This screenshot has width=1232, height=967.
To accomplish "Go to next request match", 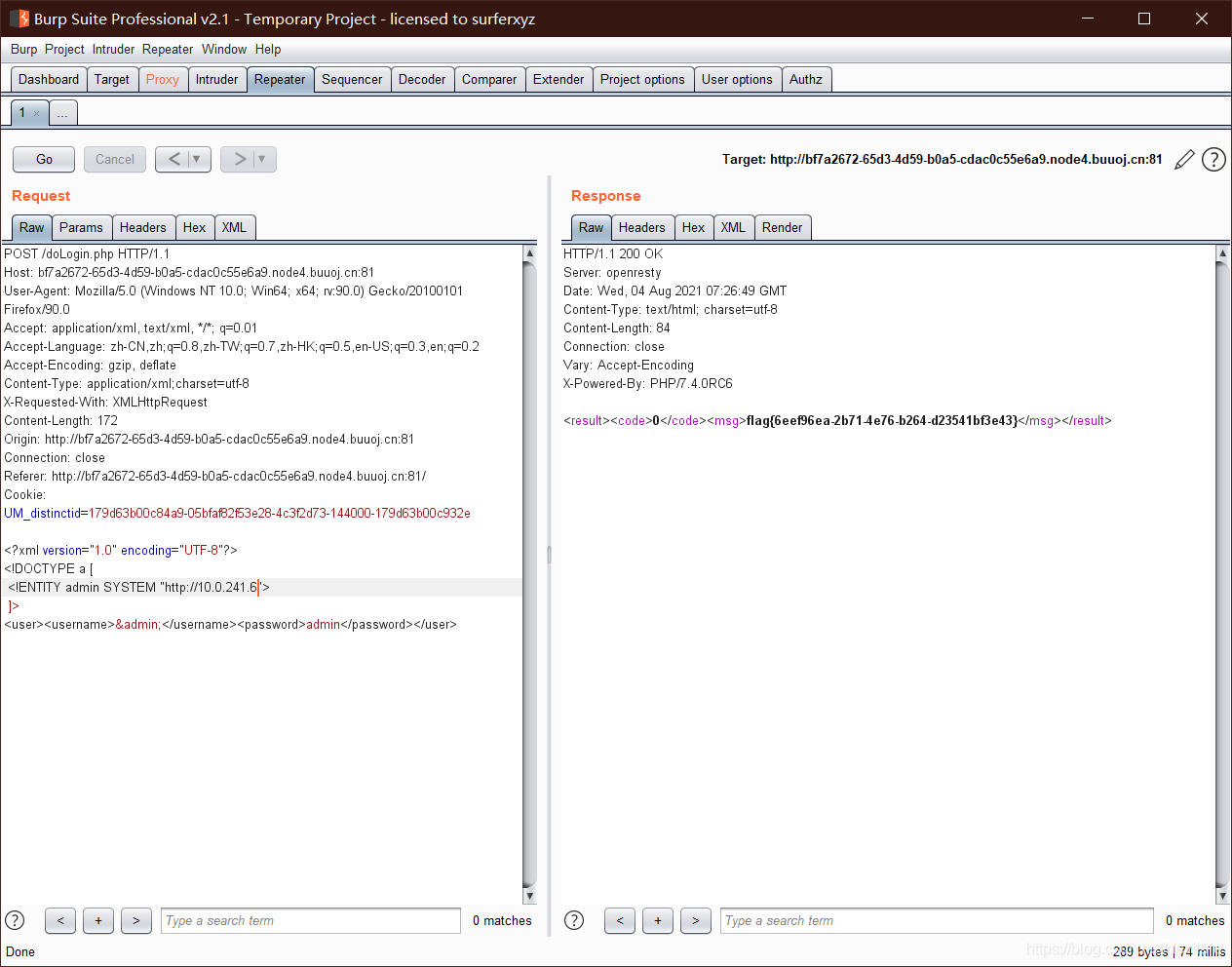I will click(136, 920).
